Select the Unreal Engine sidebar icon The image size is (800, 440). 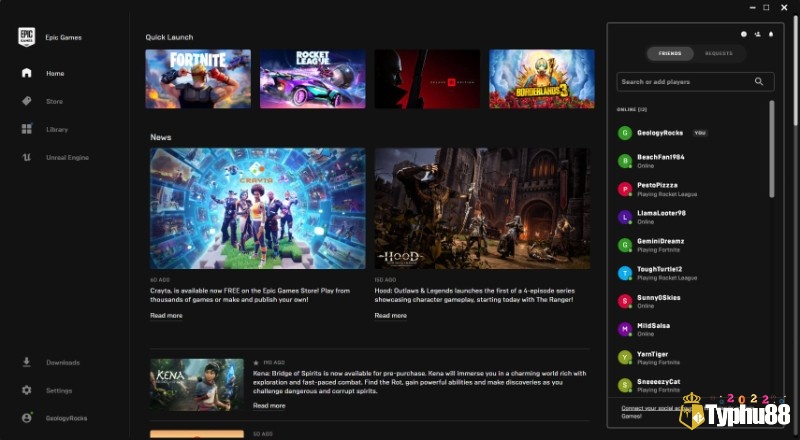click(x=27, y=157)
